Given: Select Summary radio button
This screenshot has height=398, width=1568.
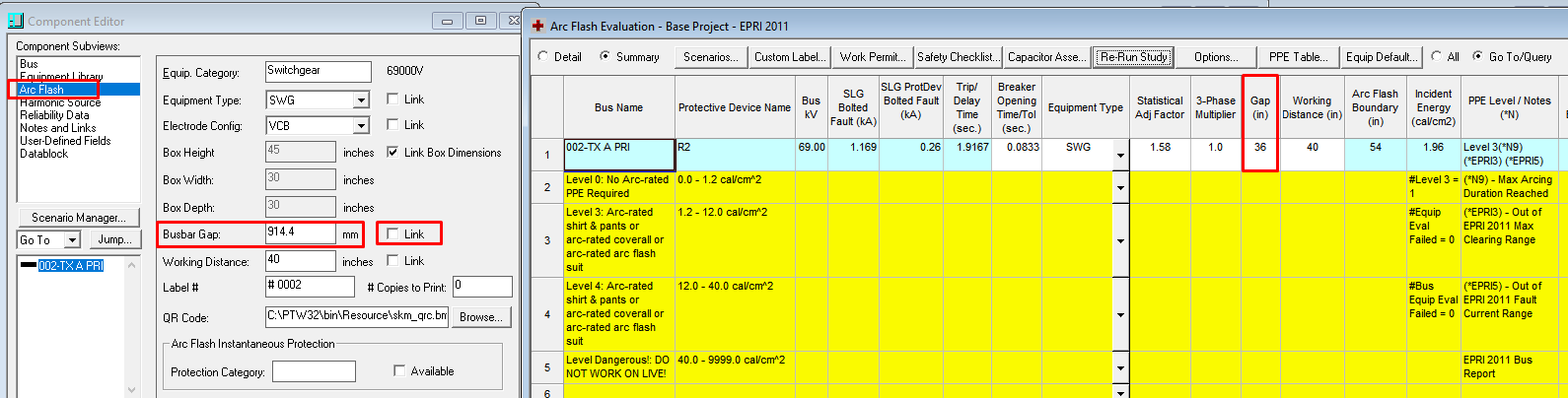Looking at the screenshot, I should point(606,57).
